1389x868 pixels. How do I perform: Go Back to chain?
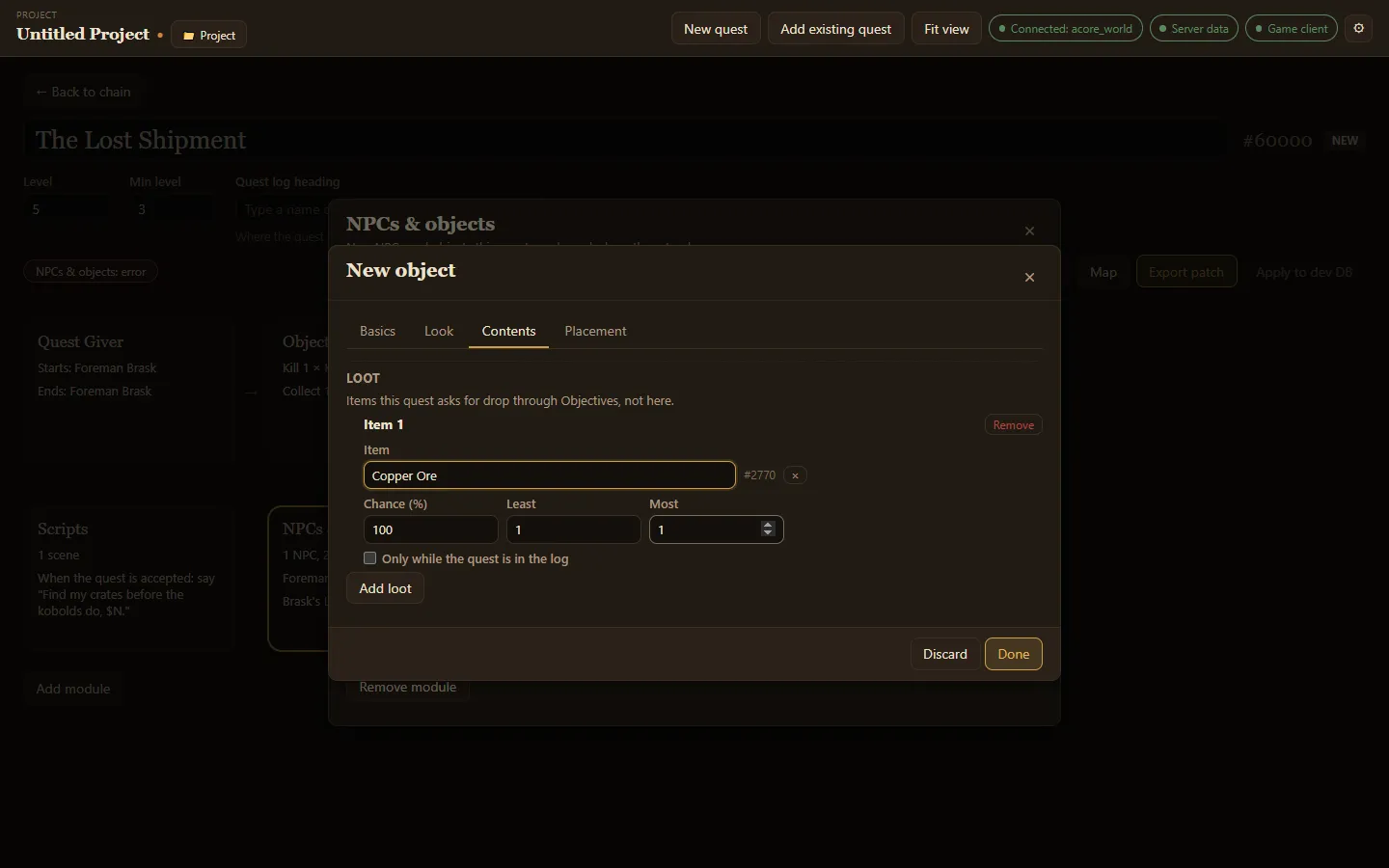(83, 92)
